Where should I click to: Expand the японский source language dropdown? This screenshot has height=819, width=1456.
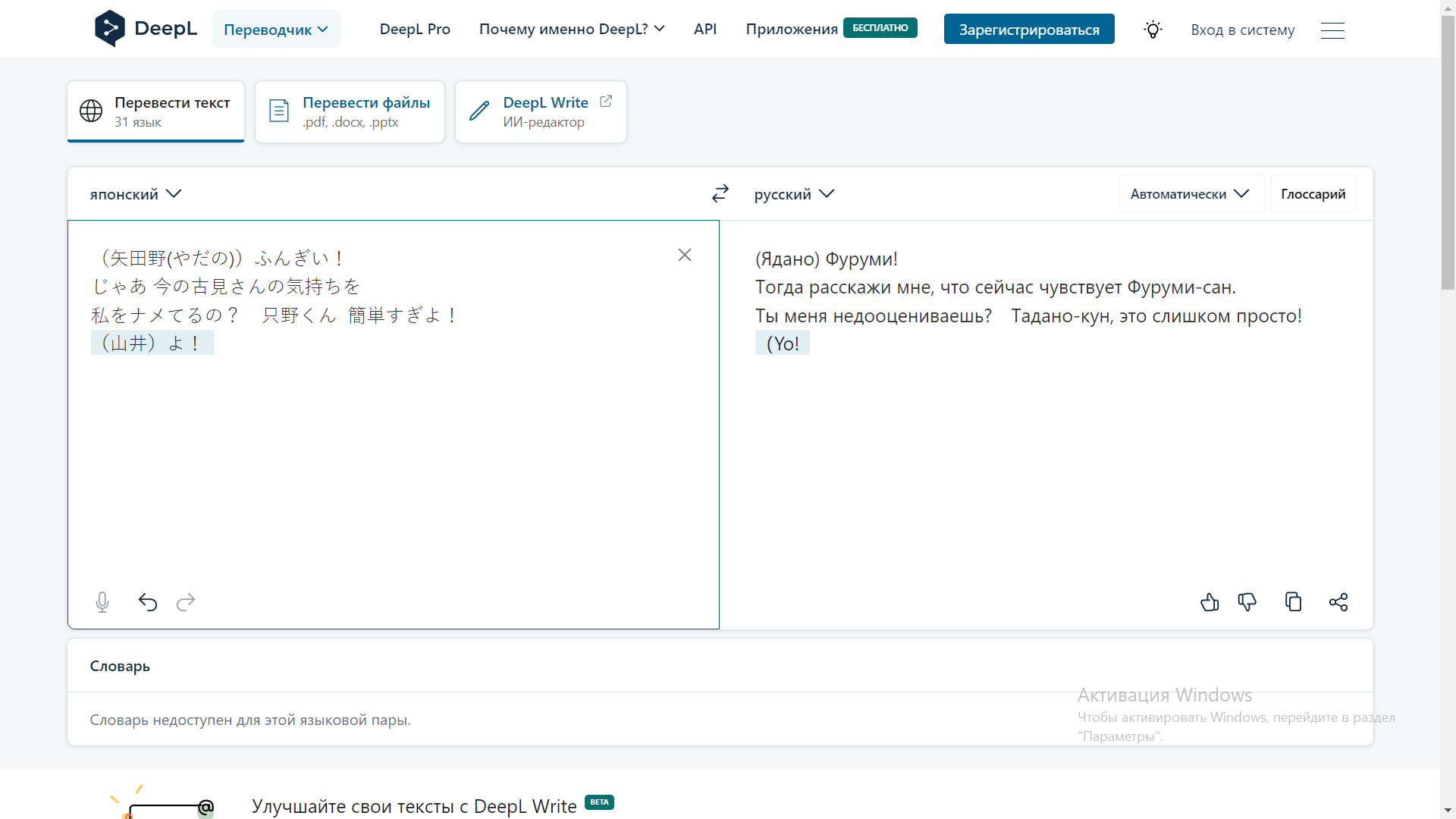click(x=136, y=194)
